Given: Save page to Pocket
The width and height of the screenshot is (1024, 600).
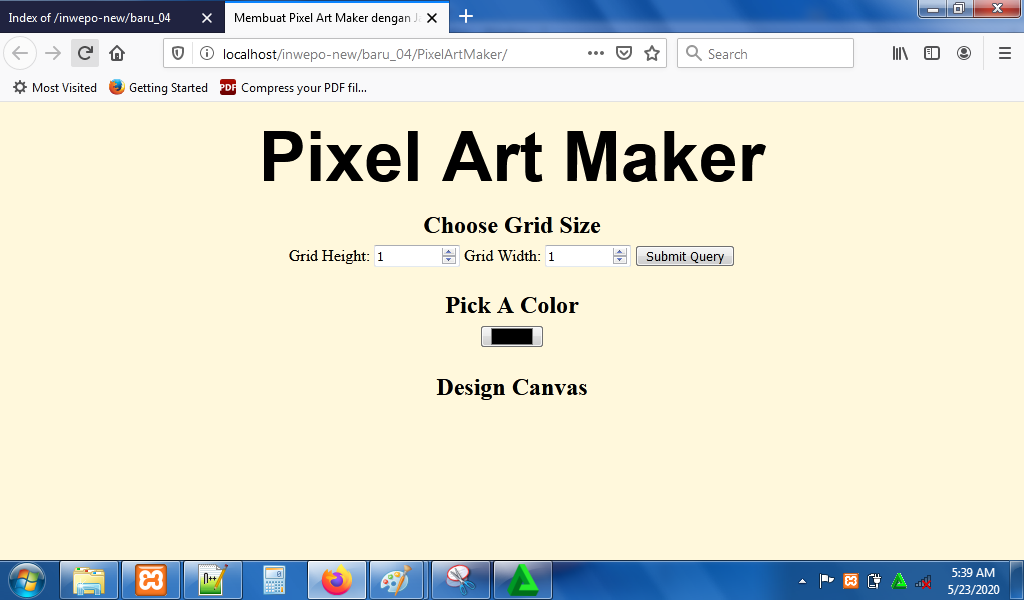Looking at the screenshot, I should pyautogui.click(x=624, y=54).
